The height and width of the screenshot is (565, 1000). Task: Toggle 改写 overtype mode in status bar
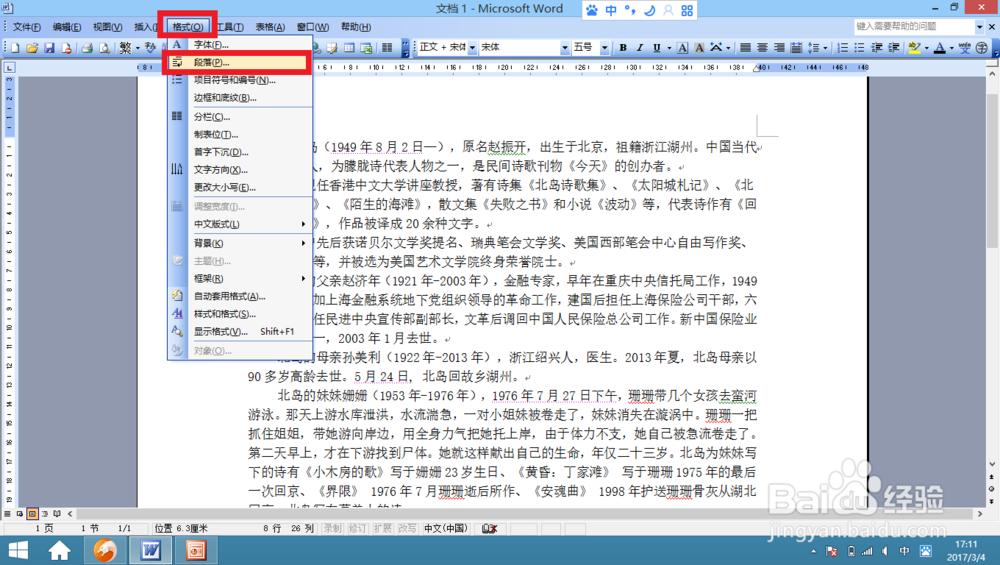click(407, 529)
